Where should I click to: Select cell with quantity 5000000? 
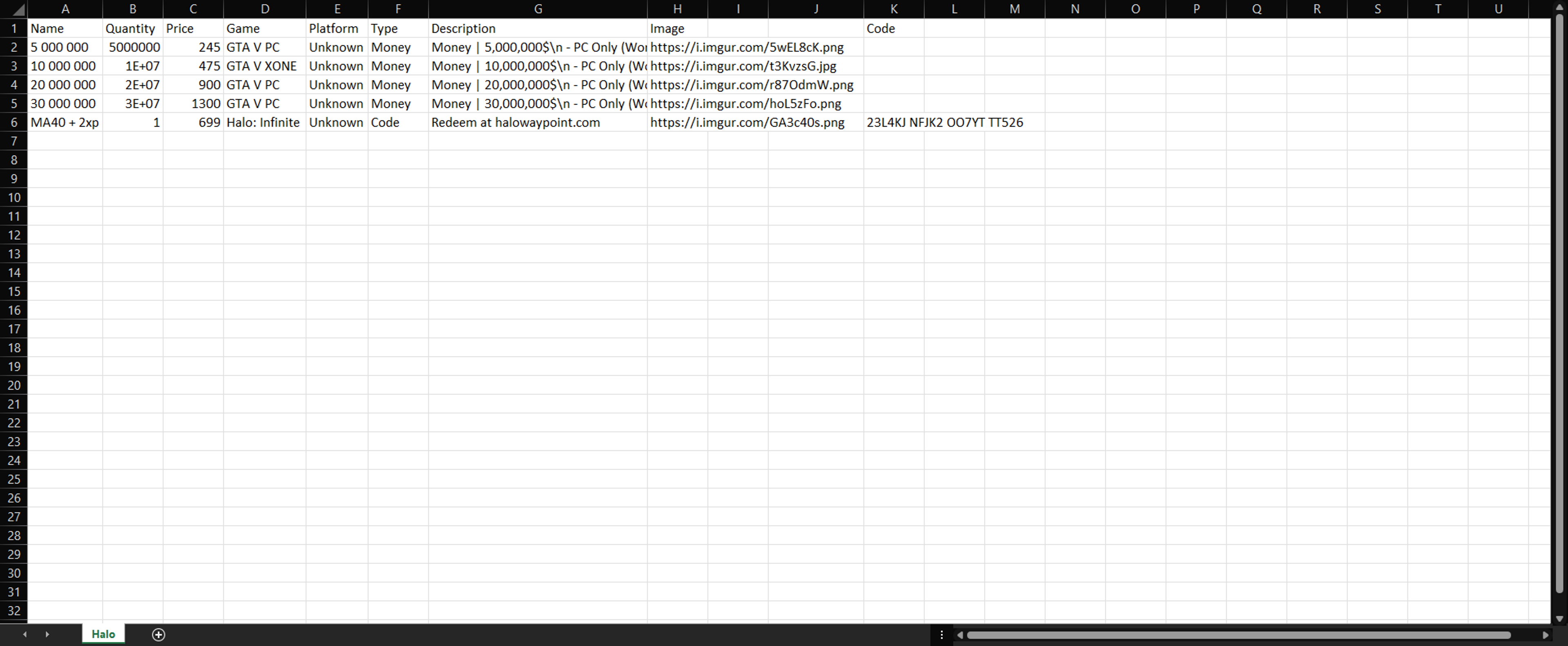click(x=133, y=47)
